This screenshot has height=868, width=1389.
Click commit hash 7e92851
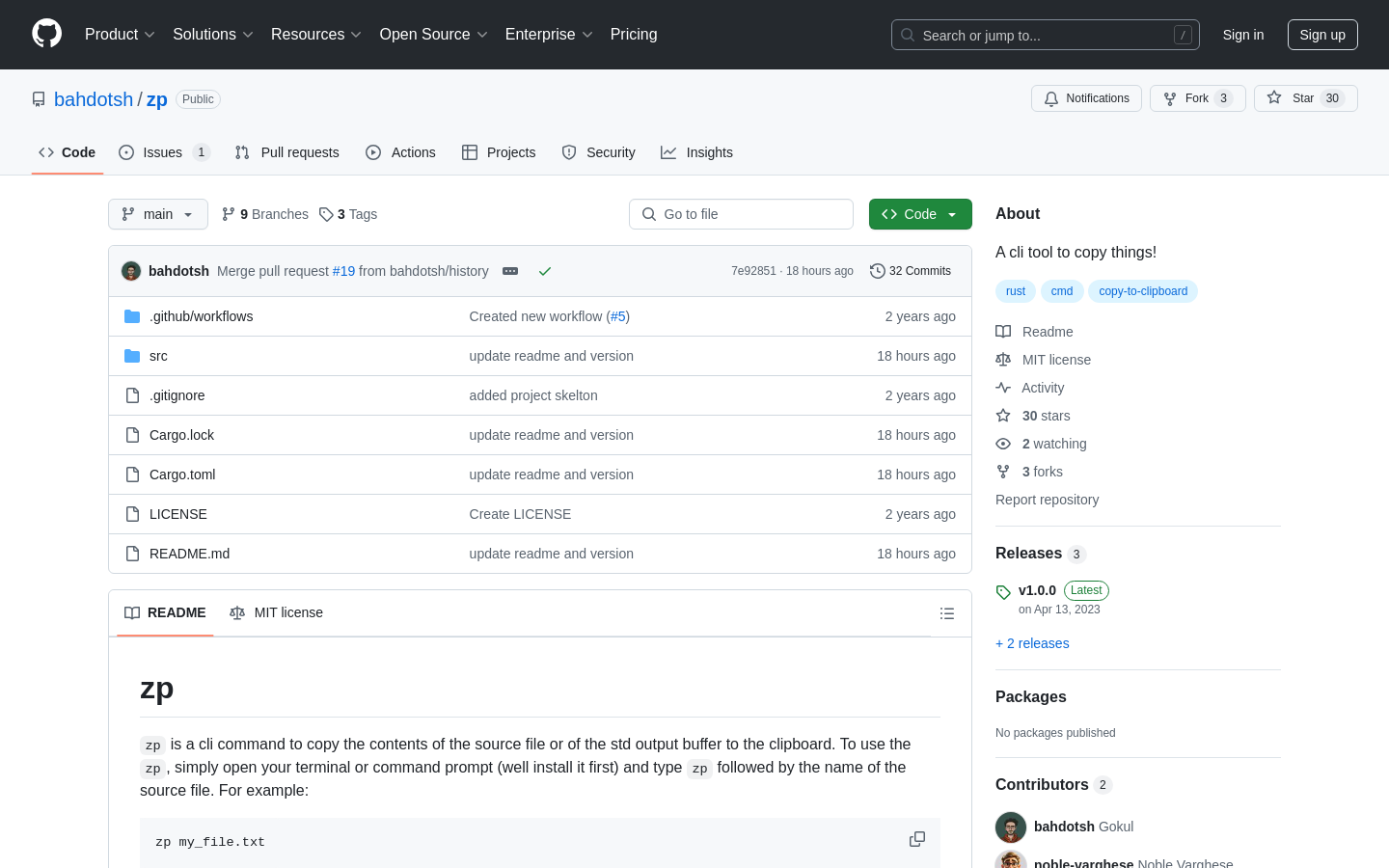(x=753, y=271)
